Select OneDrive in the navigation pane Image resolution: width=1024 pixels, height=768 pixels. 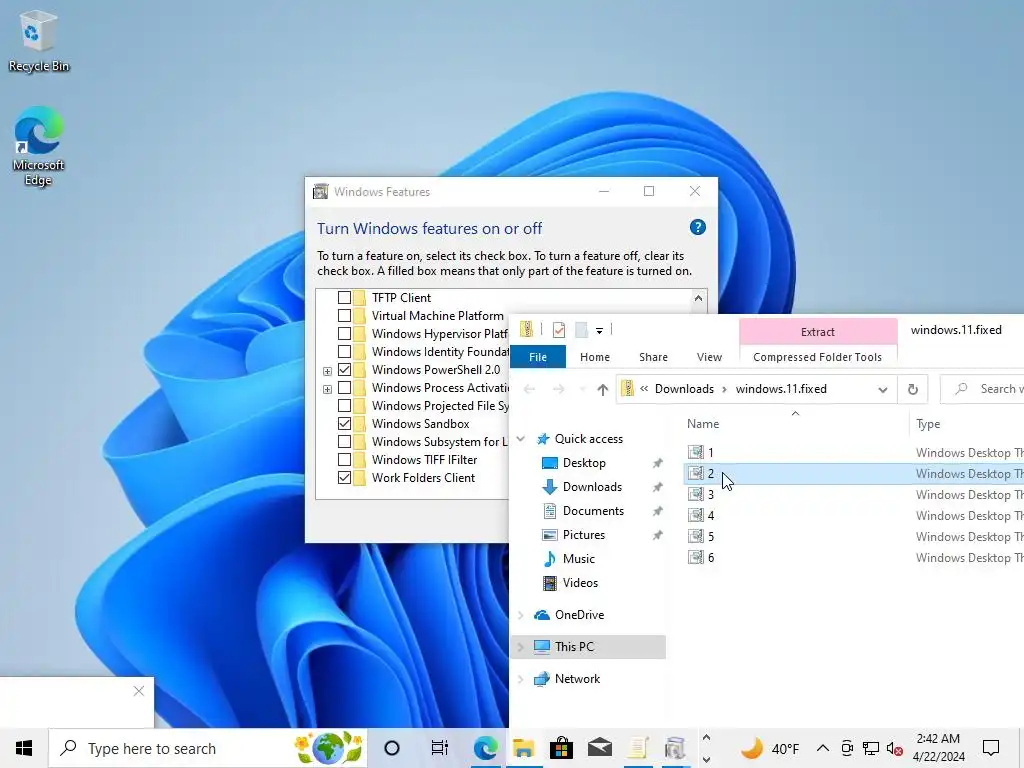579,615
